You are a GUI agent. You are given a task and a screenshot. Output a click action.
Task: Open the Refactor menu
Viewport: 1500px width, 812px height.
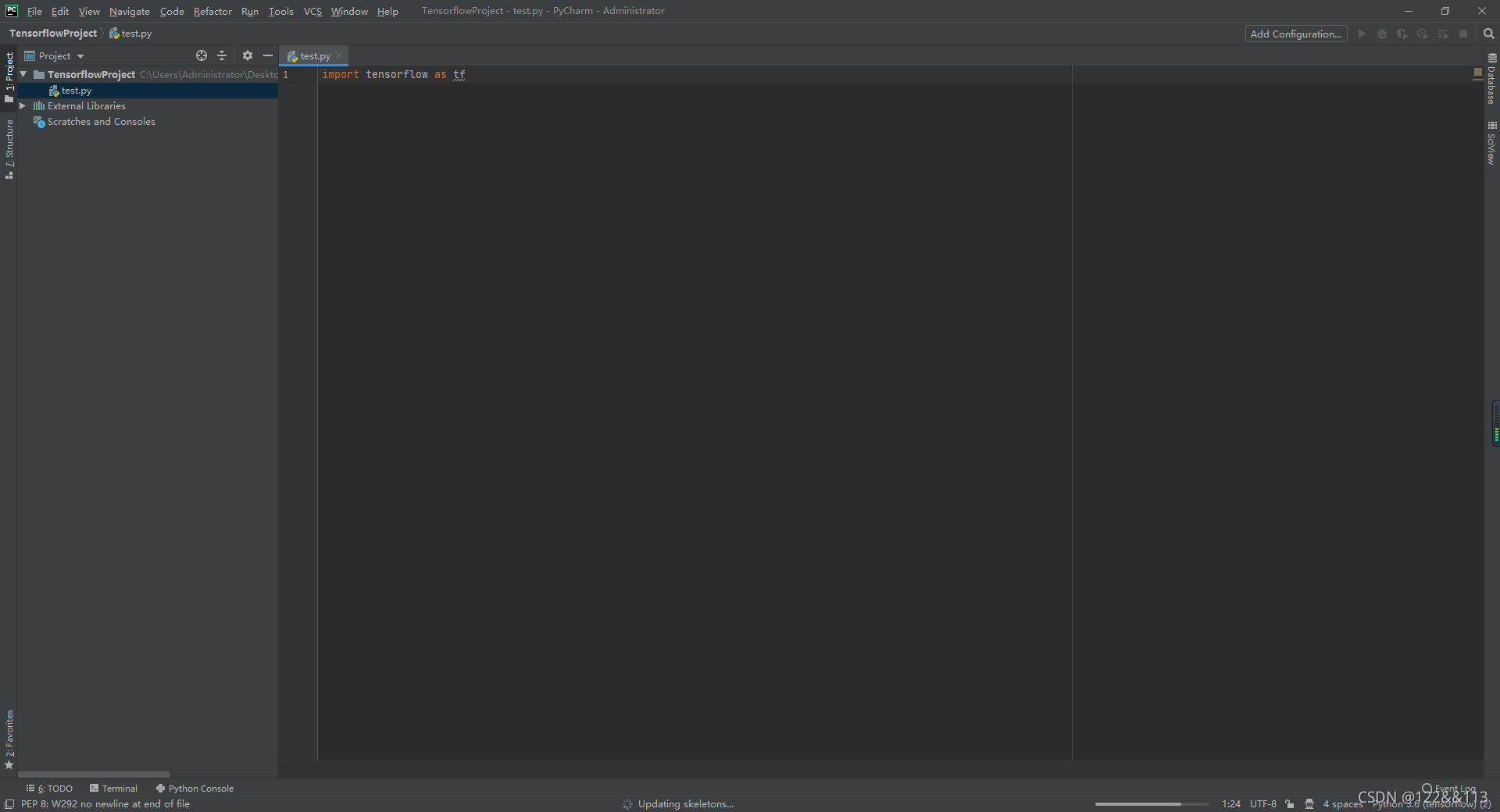[212, 11]
